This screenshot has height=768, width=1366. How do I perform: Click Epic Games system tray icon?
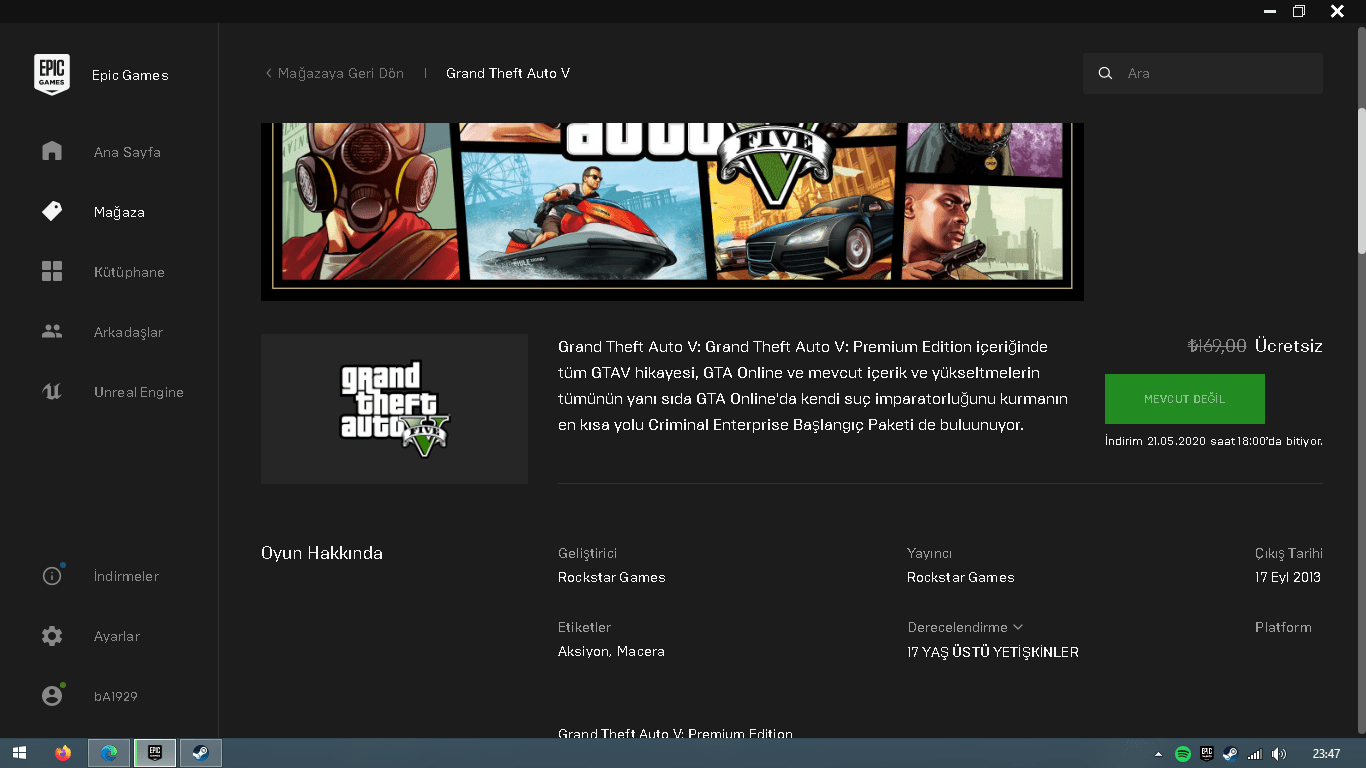tap(1207, 754)
